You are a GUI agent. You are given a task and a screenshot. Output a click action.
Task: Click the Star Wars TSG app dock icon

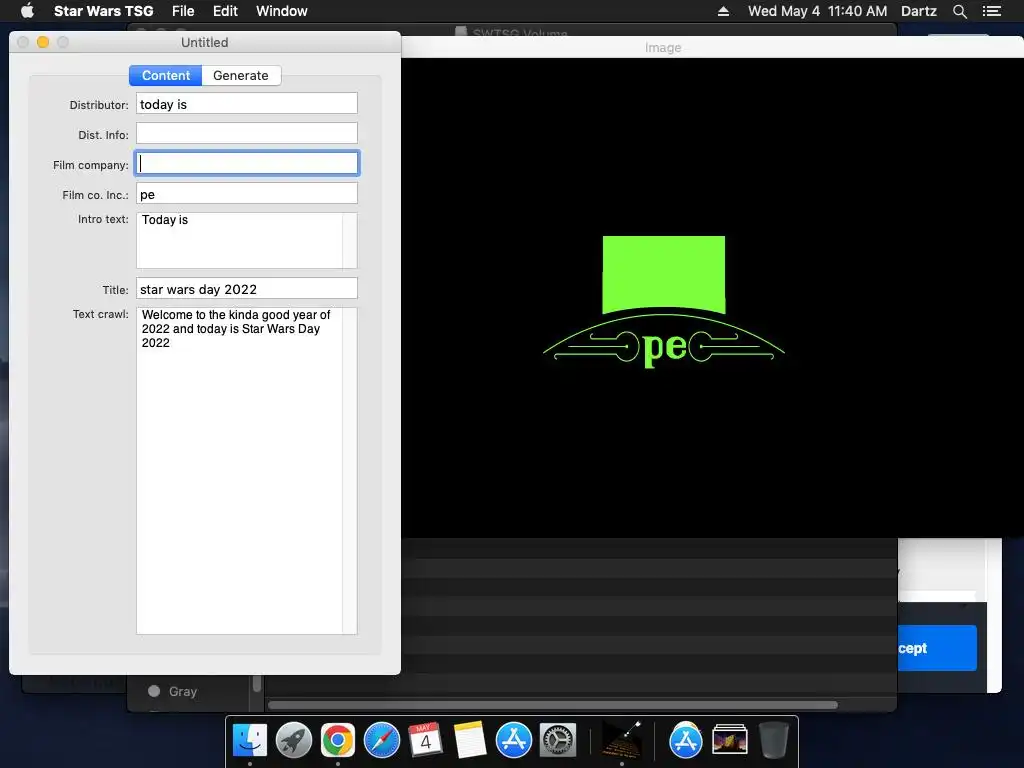click(621, 741)
